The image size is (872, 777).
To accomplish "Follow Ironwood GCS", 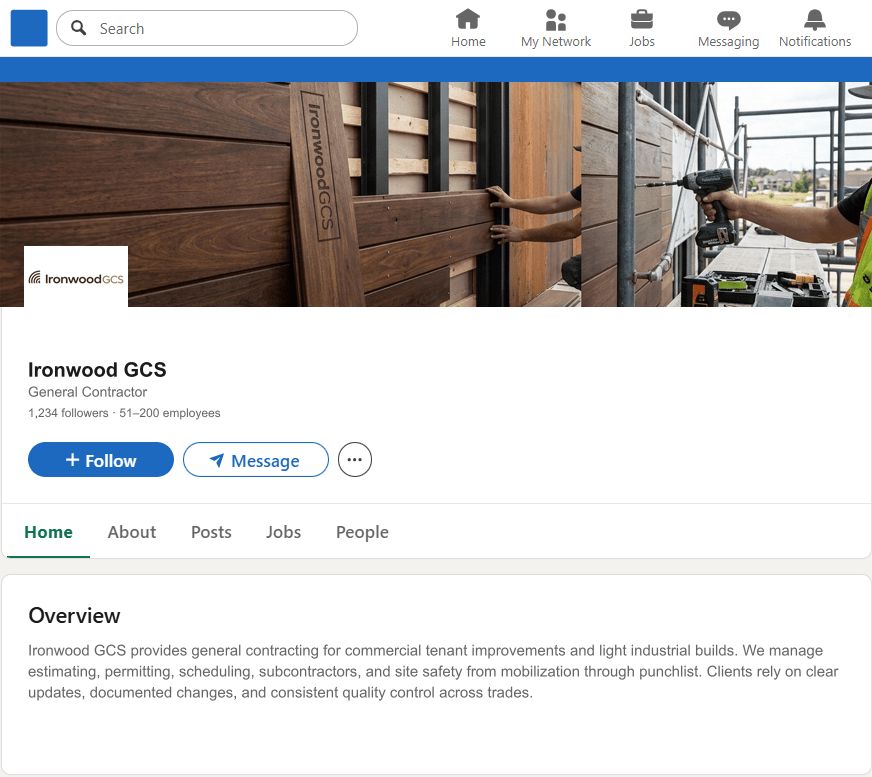I will point(100,459).
